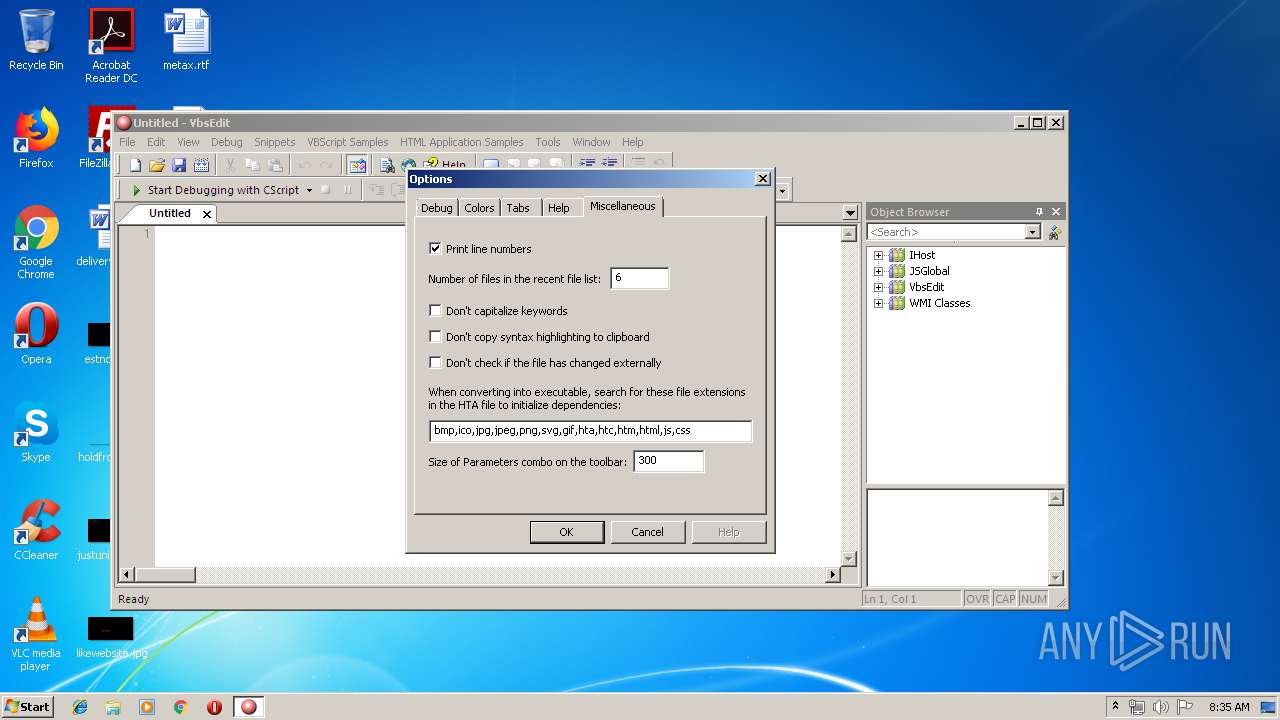Open the Snippets menu

[x=274, y=142]
